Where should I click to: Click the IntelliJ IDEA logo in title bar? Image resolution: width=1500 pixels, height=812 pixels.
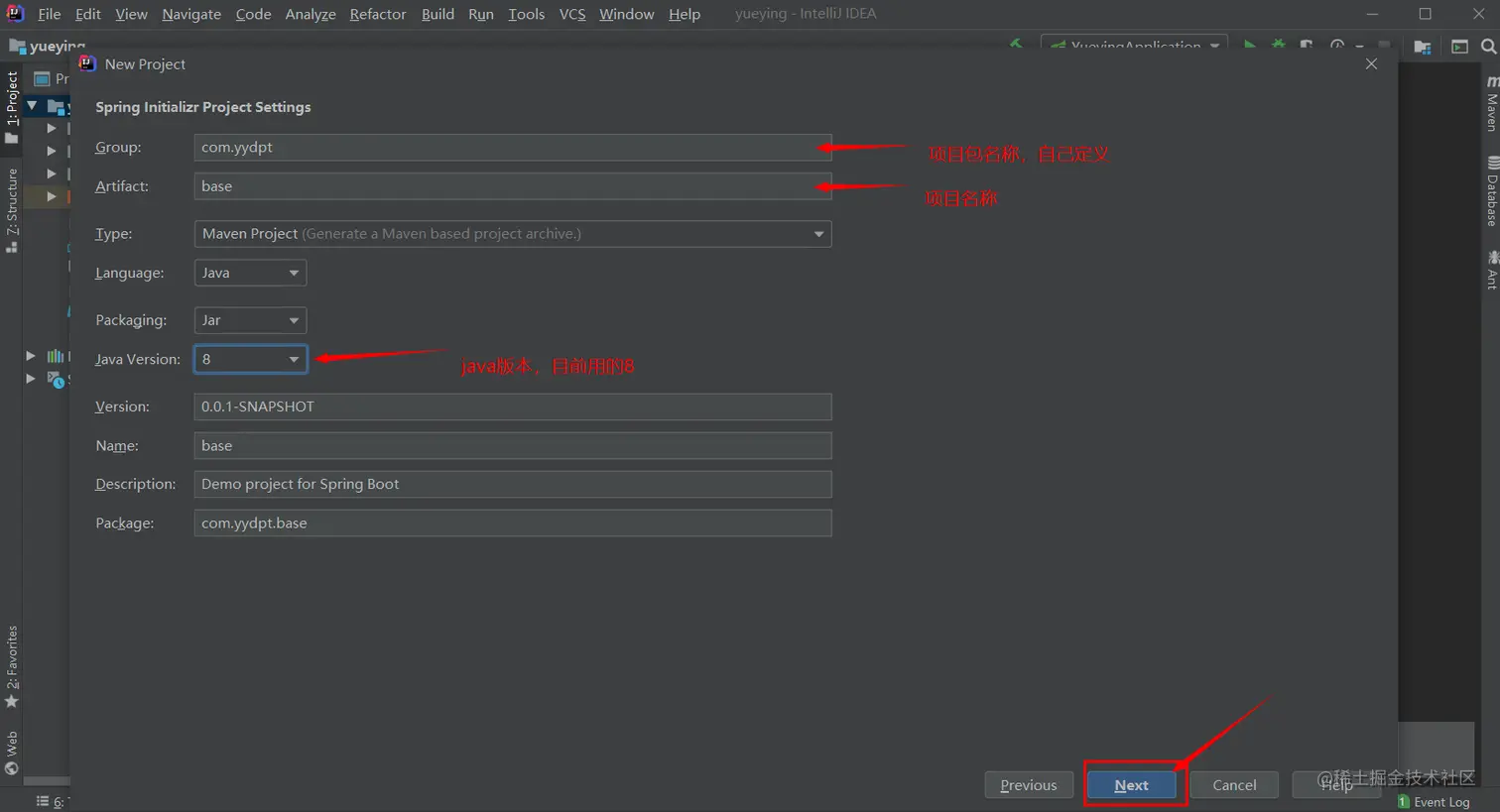point(15,14)
